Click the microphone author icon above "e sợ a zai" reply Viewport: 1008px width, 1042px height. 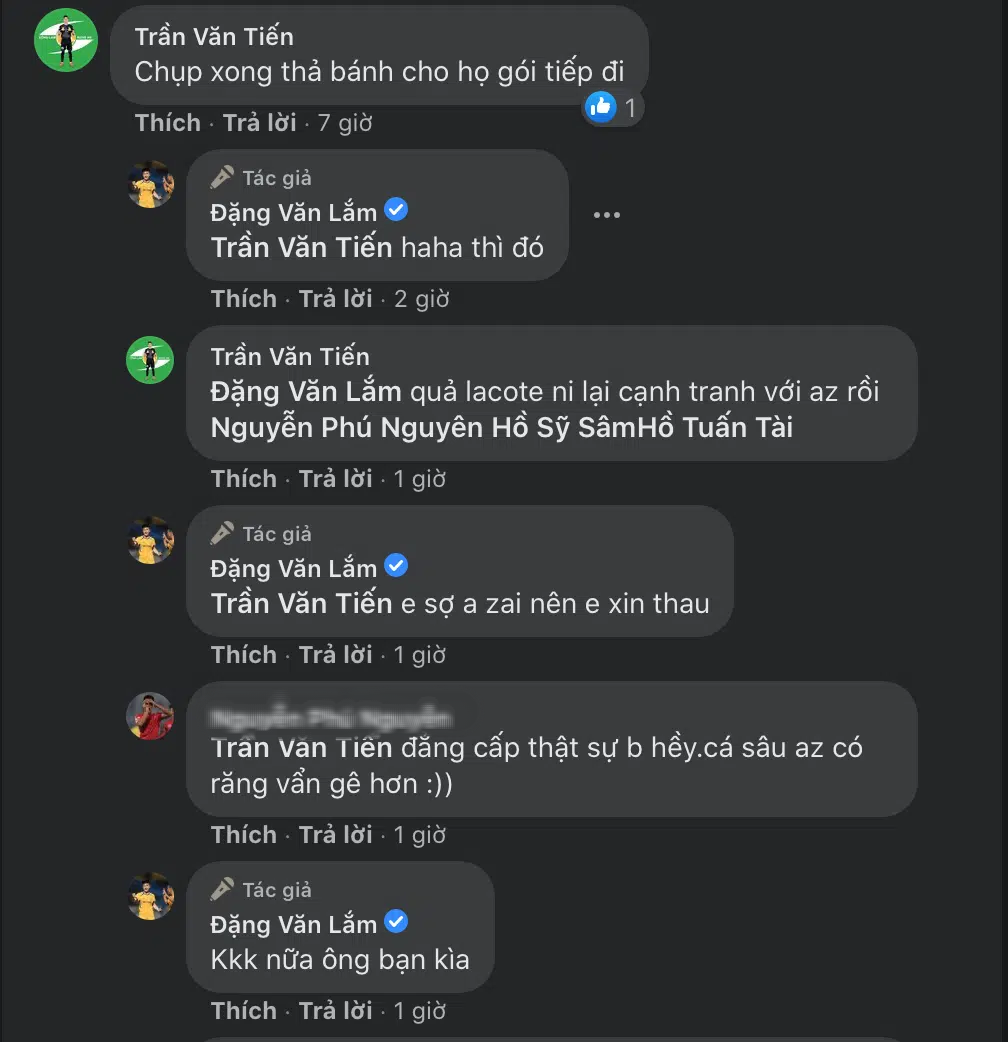click(x=222, y=533)
